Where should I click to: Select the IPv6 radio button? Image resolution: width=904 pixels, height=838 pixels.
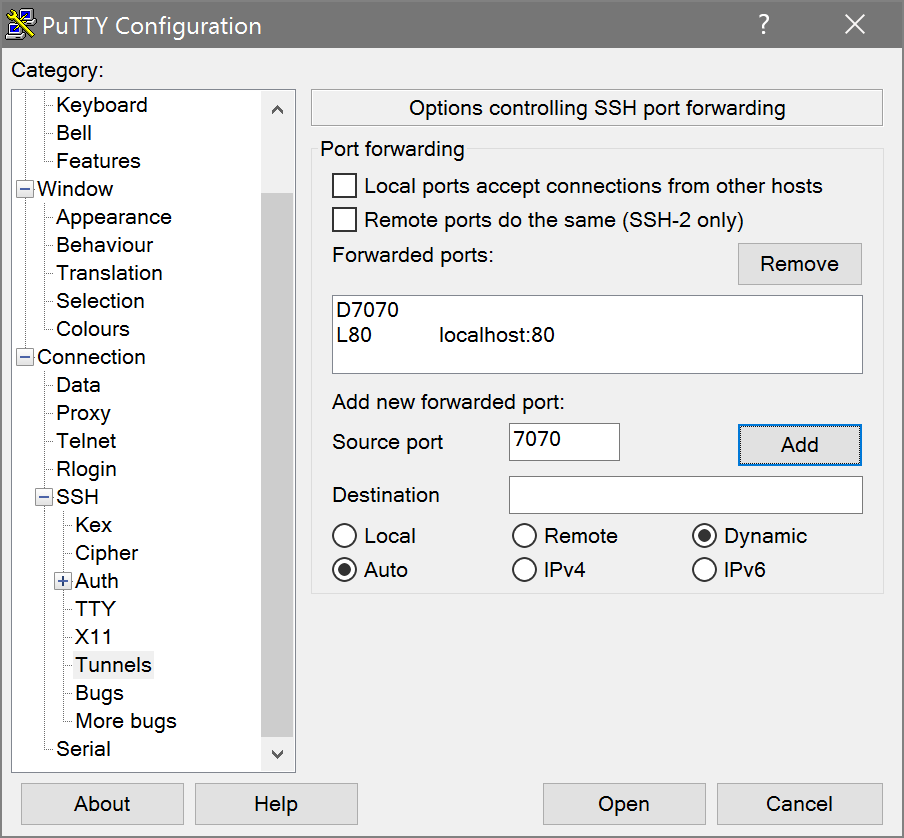[704, 570]
